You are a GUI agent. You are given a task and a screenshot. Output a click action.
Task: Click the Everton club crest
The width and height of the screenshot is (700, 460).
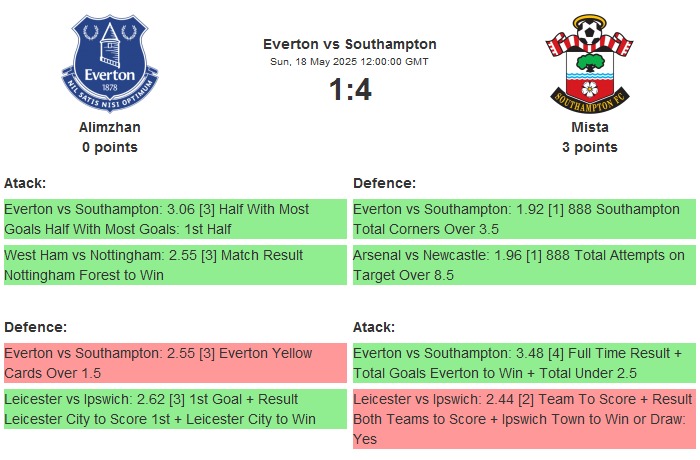click(x=110, y=62)
